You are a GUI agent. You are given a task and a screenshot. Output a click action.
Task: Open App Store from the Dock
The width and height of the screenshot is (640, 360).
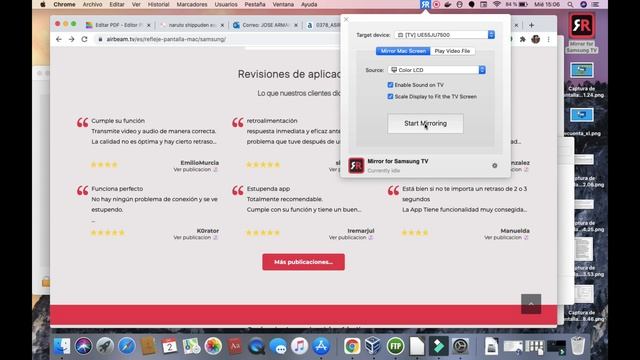point(321,346)
